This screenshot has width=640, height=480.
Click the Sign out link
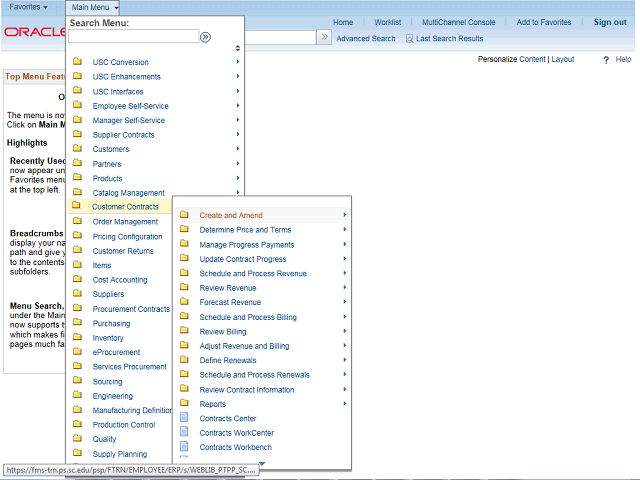coord(610,22)
